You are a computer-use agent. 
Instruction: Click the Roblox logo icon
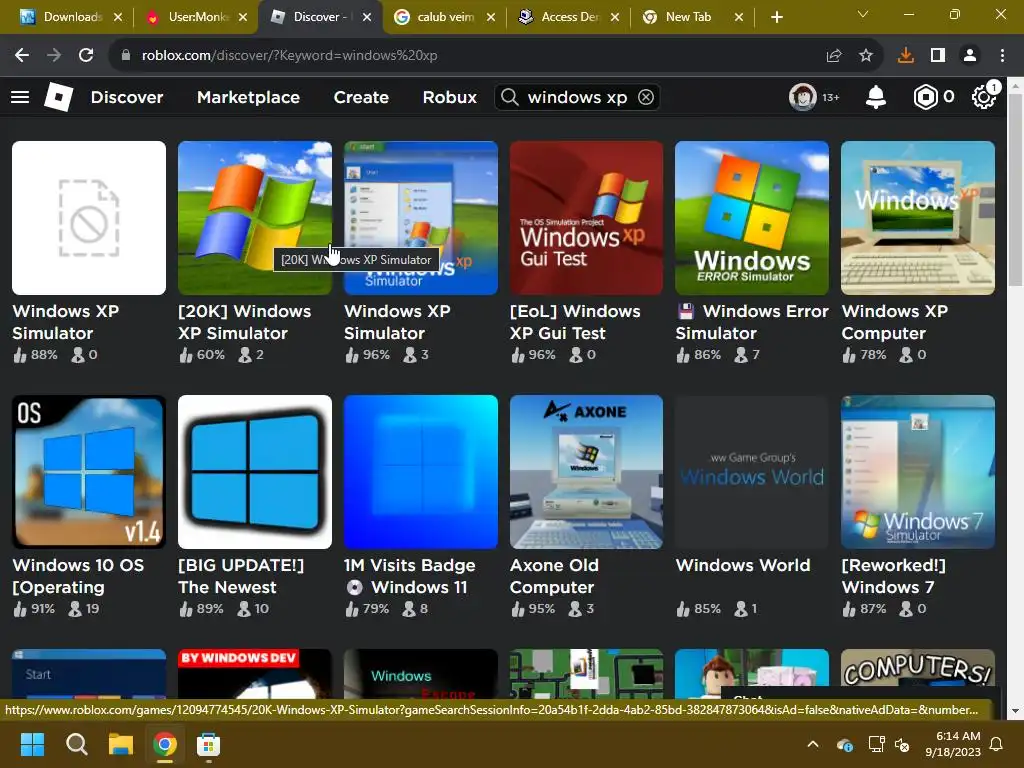pos(58,97)
